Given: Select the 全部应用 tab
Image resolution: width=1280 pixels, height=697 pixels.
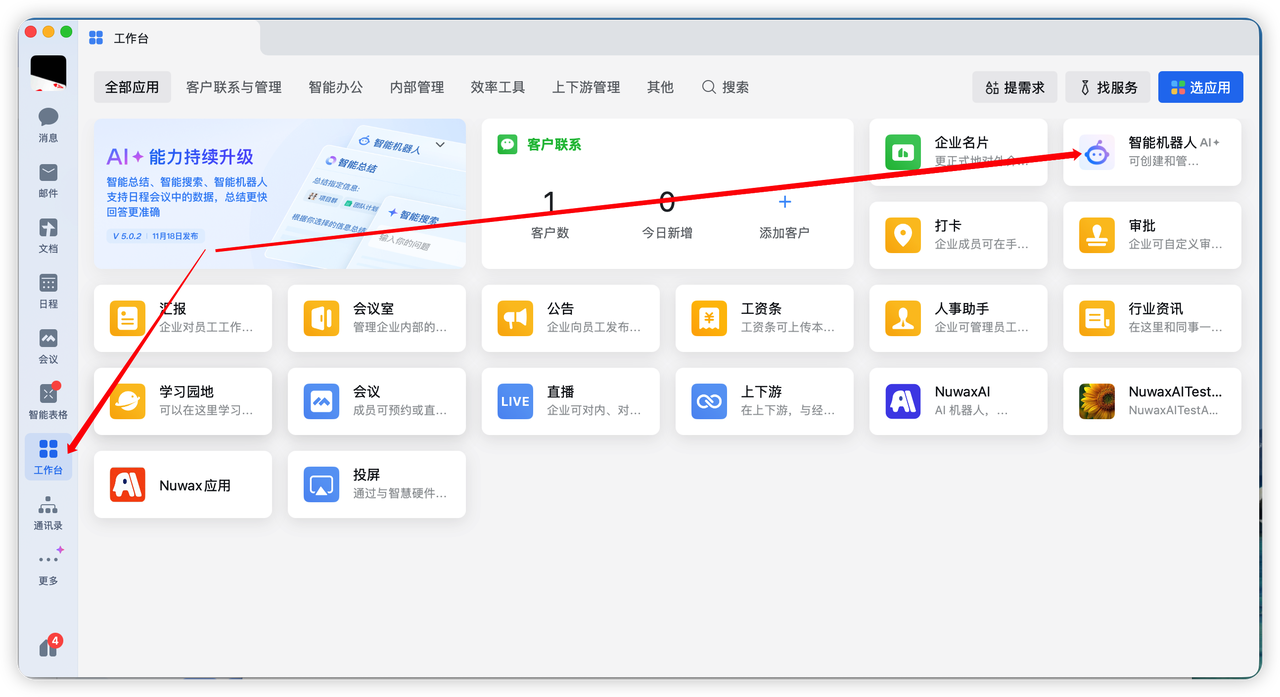Looking at the screenshot, I should pyautogui.click(x=132, y=87).
